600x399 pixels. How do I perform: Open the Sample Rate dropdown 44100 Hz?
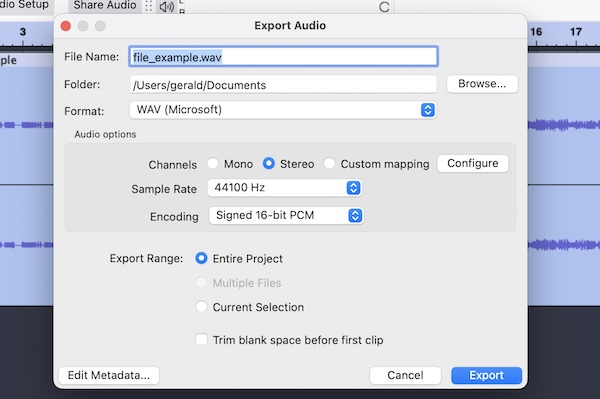coord(284,188)
